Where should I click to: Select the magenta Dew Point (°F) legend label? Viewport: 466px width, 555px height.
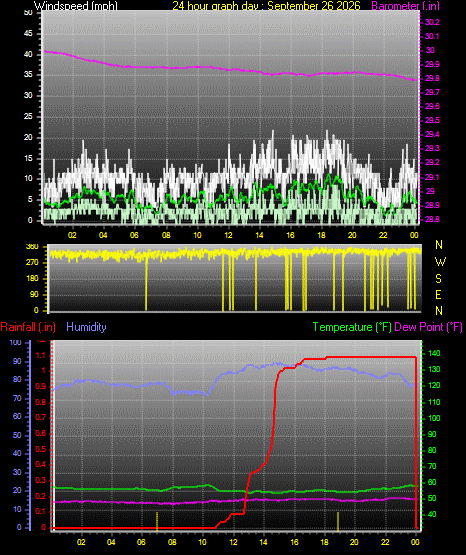click(428, 327)
